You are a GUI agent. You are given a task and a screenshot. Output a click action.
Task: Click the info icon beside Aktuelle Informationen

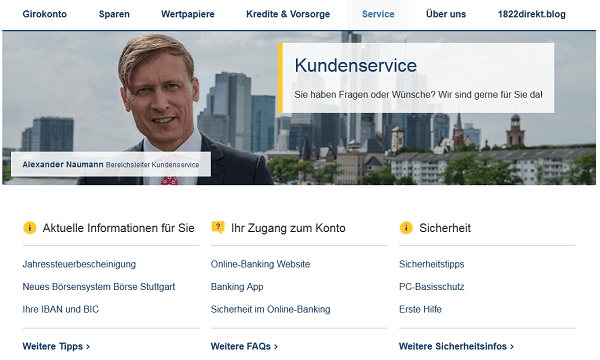click(x=29, y=228)
